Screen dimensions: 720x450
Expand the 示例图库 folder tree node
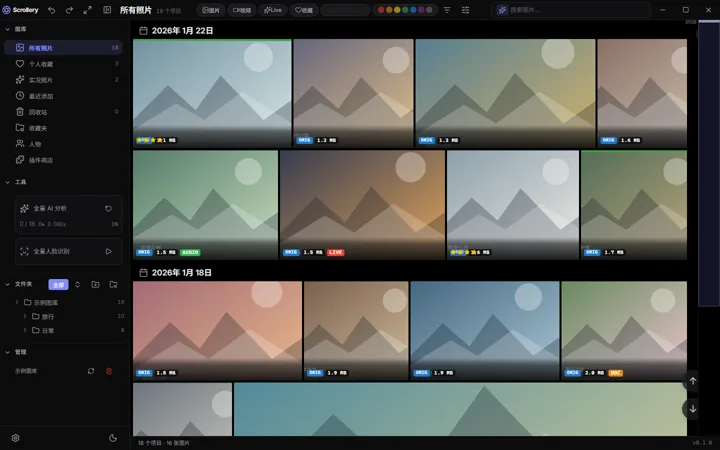coord(17,302)
